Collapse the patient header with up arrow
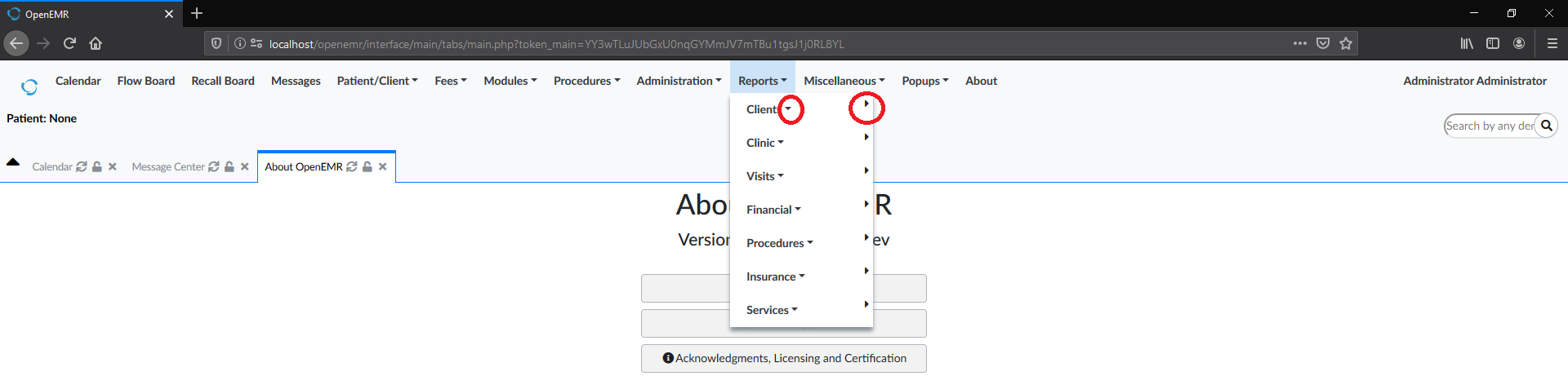 13,162
